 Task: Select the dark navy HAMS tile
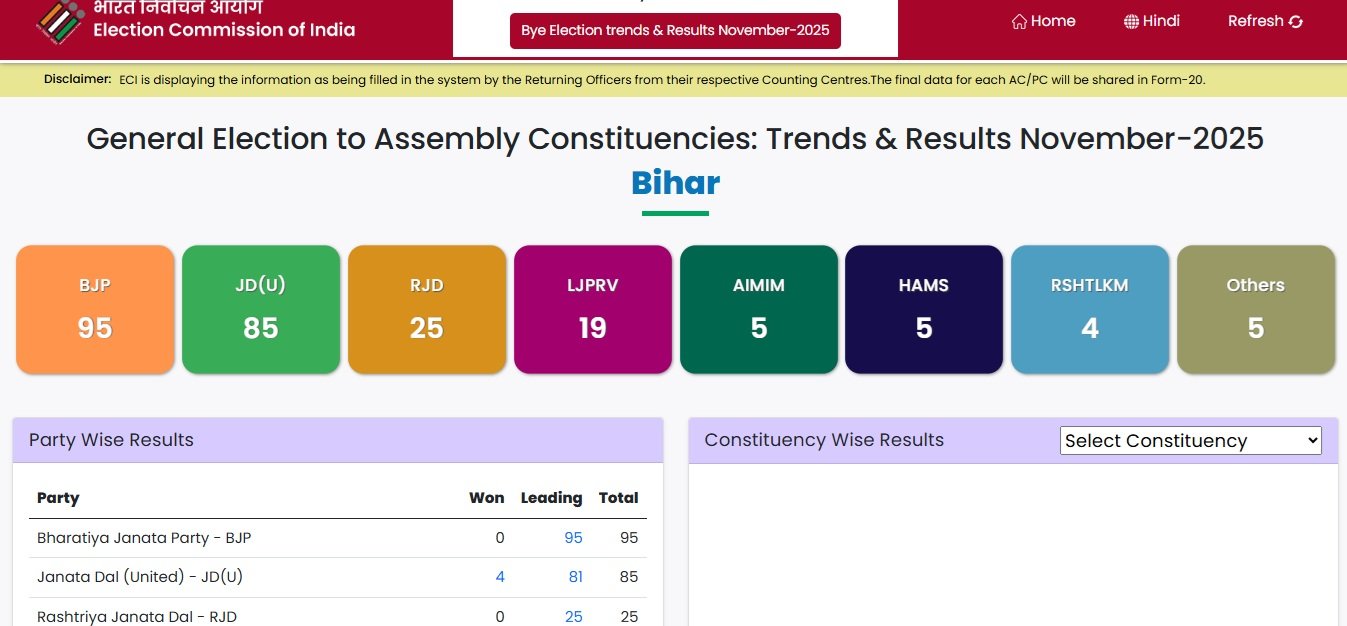click(924, 309)
